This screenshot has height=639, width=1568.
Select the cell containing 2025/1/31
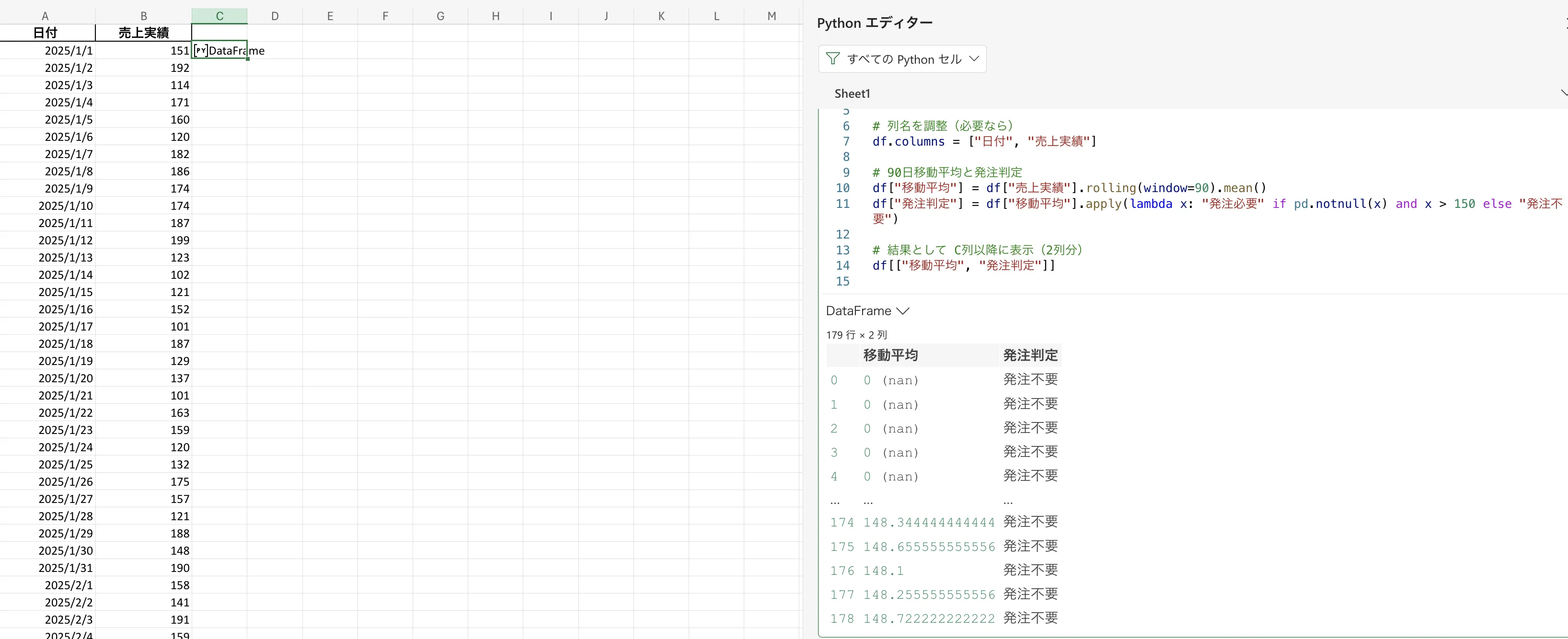click(x=47, y=568)
